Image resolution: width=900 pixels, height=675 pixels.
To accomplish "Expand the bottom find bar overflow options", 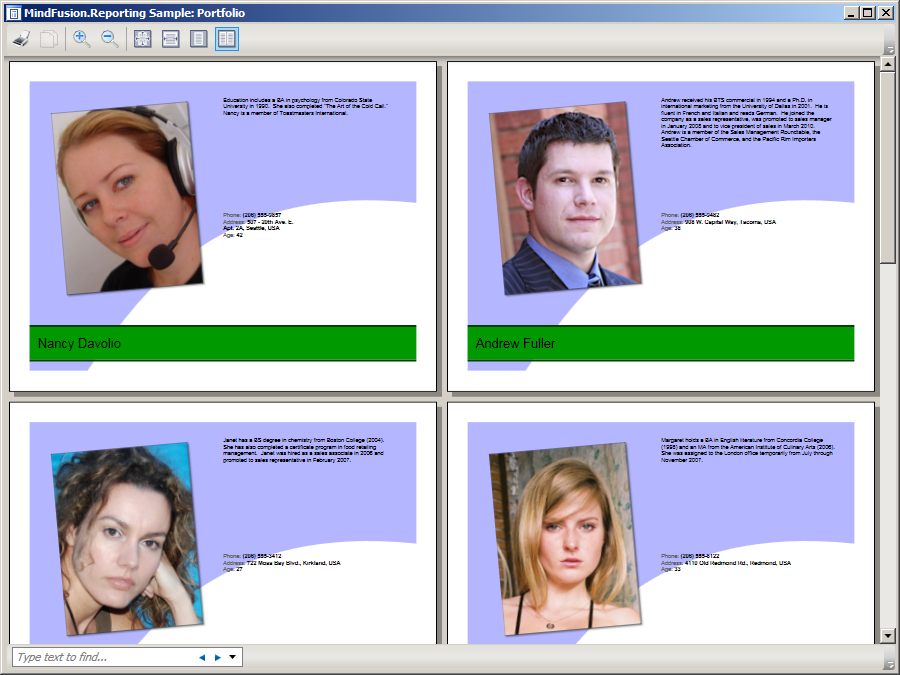I will [889, 664].
